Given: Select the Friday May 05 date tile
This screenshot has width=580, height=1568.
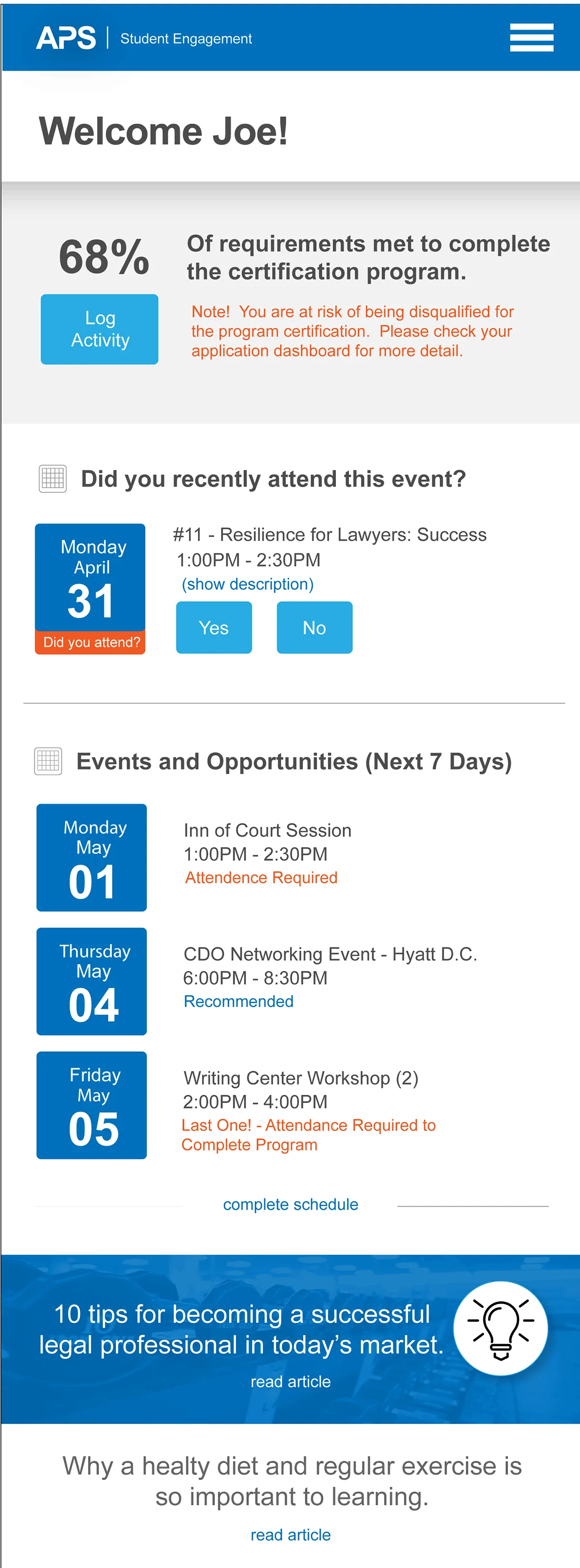Looking at the screenshot, I should (x=91, y=1105).
